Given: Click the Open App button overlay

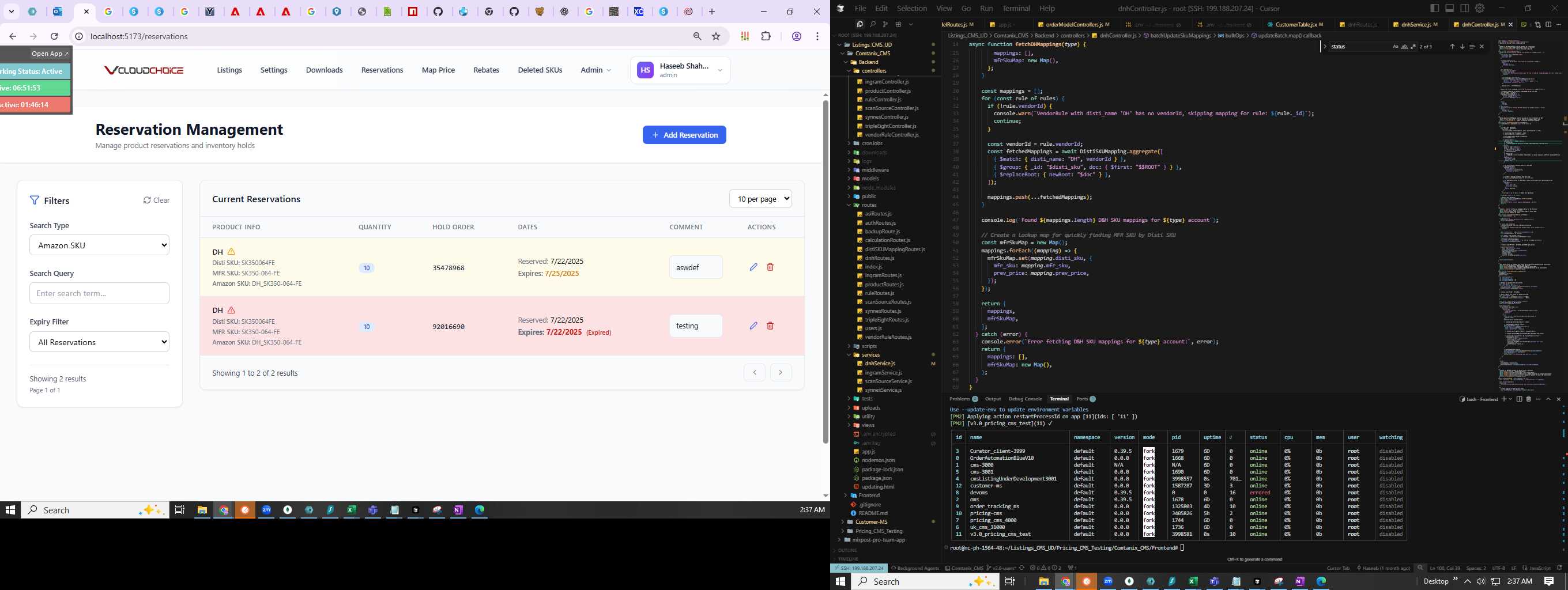Looking at the screenshot, I should click(50, 54).
